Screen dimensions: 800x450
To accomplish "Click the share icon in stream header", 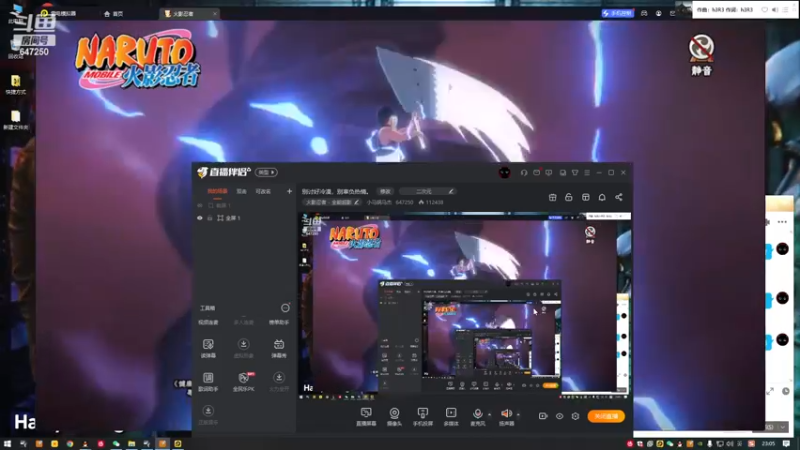I will point(618,197).
